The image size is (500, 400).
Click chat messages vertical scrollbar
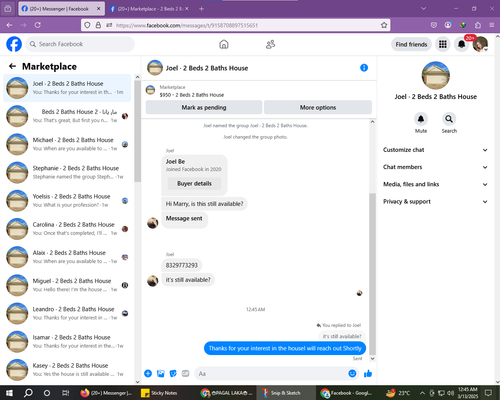coord(372,273)
